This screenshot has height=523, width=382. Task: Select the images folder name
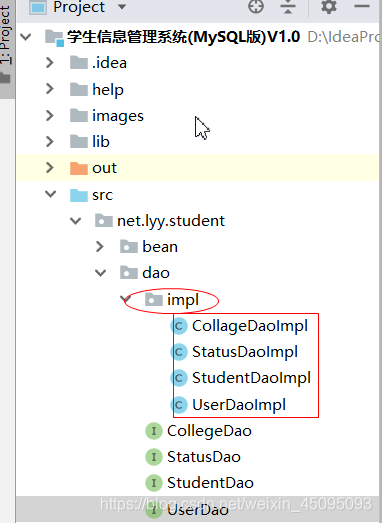click(118, 116)
